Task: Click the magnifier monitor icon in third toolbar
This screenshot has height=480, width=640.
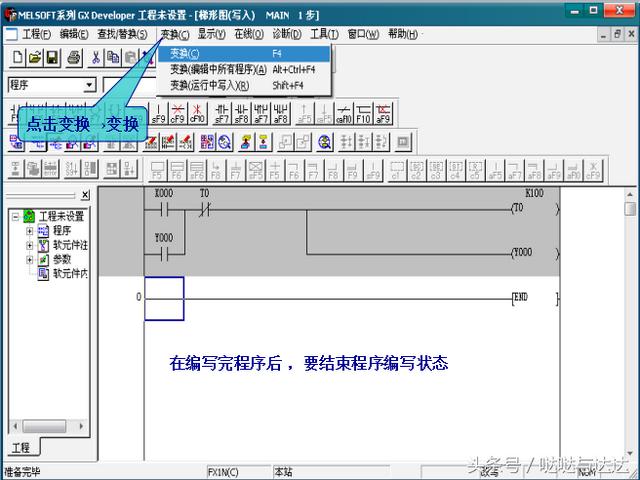Action: coord(324,142)
